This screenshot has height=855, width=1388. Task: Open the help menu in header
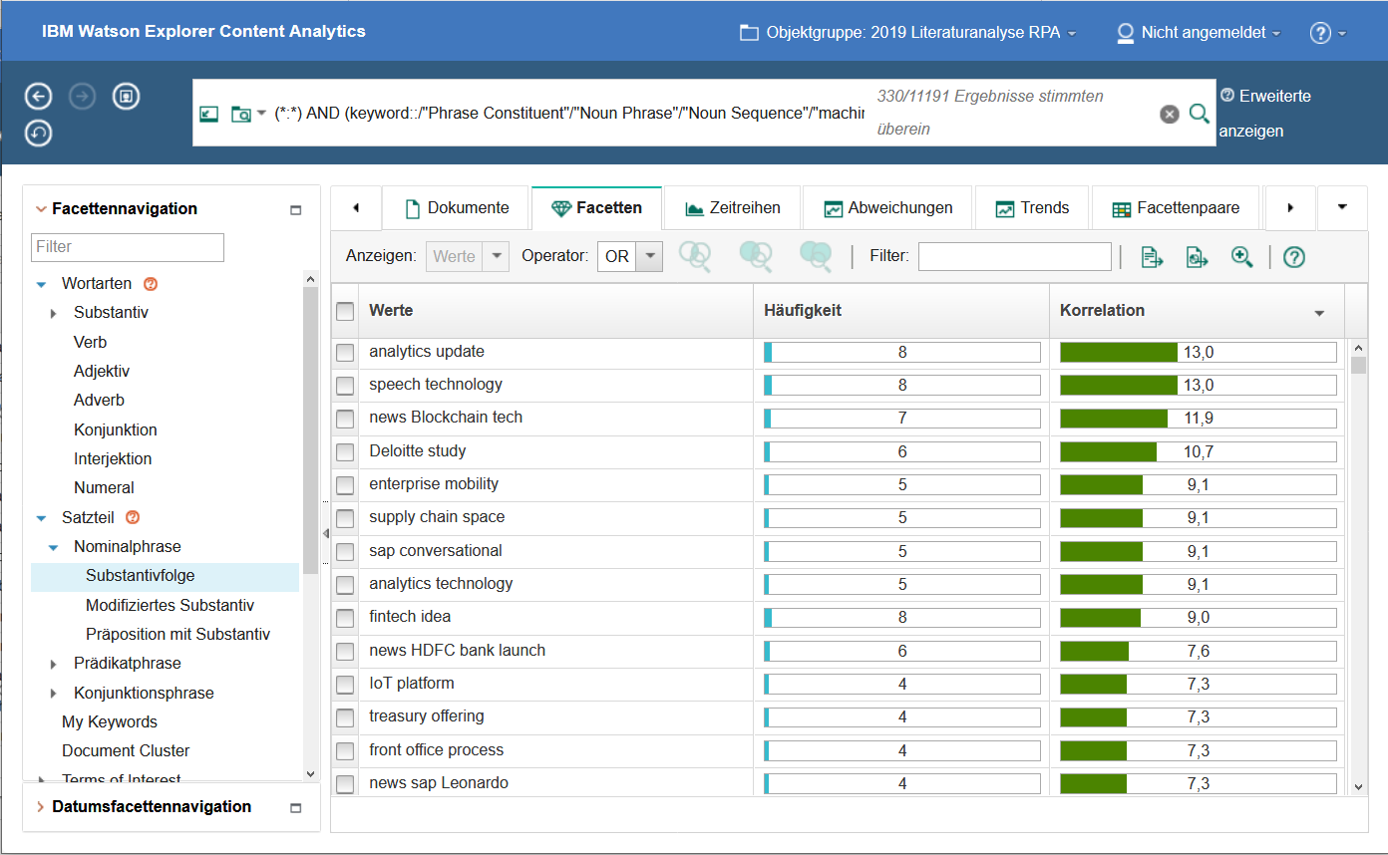click(1327, 33)
